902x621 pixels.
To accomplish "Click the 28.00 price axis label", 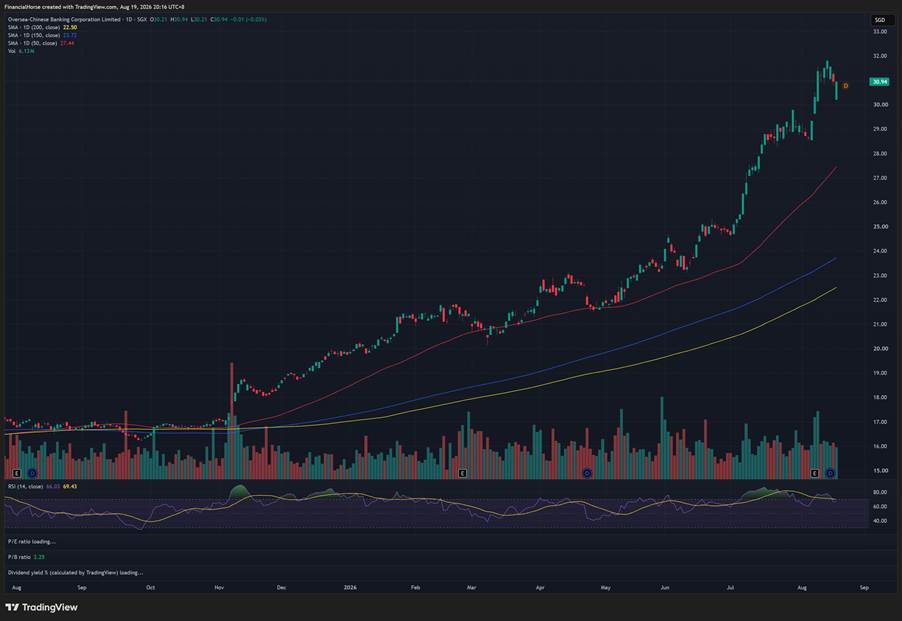I will coord(880,154).
